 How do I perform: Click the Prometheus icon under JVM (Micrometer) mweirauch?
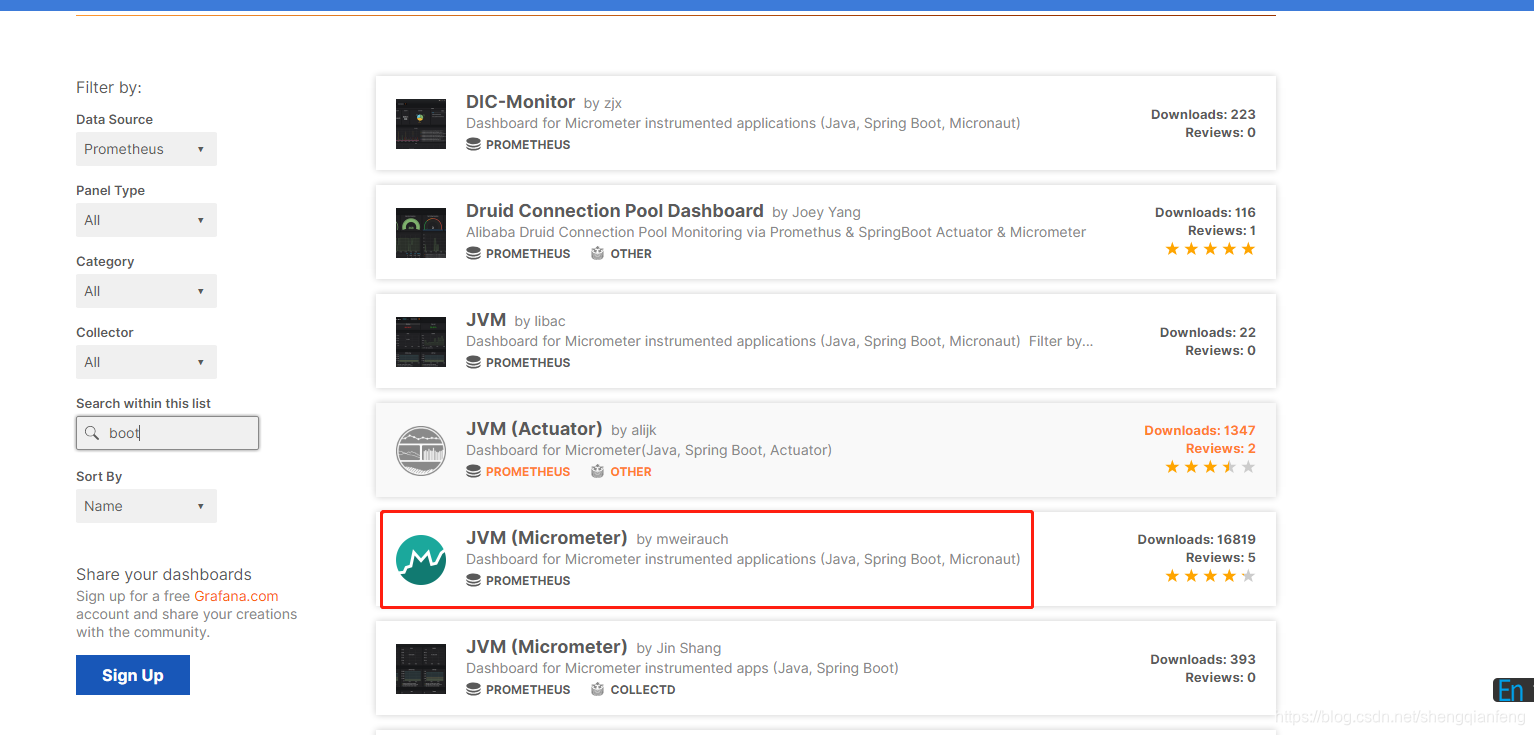tap(473, 581)
